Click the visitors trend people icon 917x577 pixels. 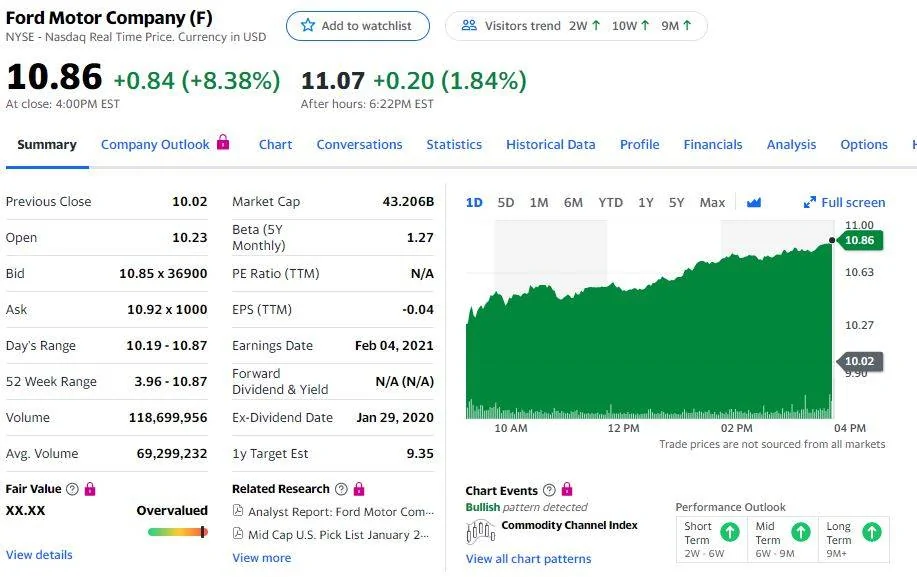coord(469,25)
